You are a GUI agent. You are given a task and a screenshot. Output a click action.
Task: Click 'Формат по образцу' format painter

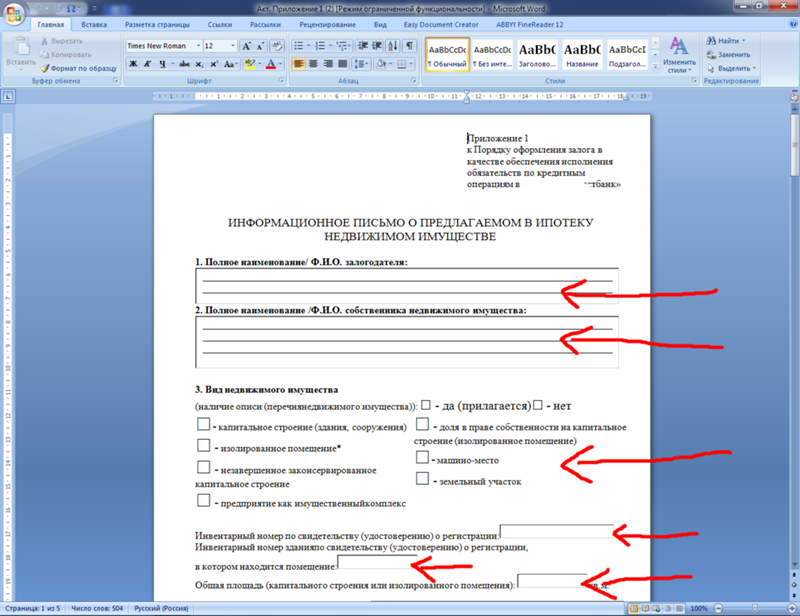79,68
